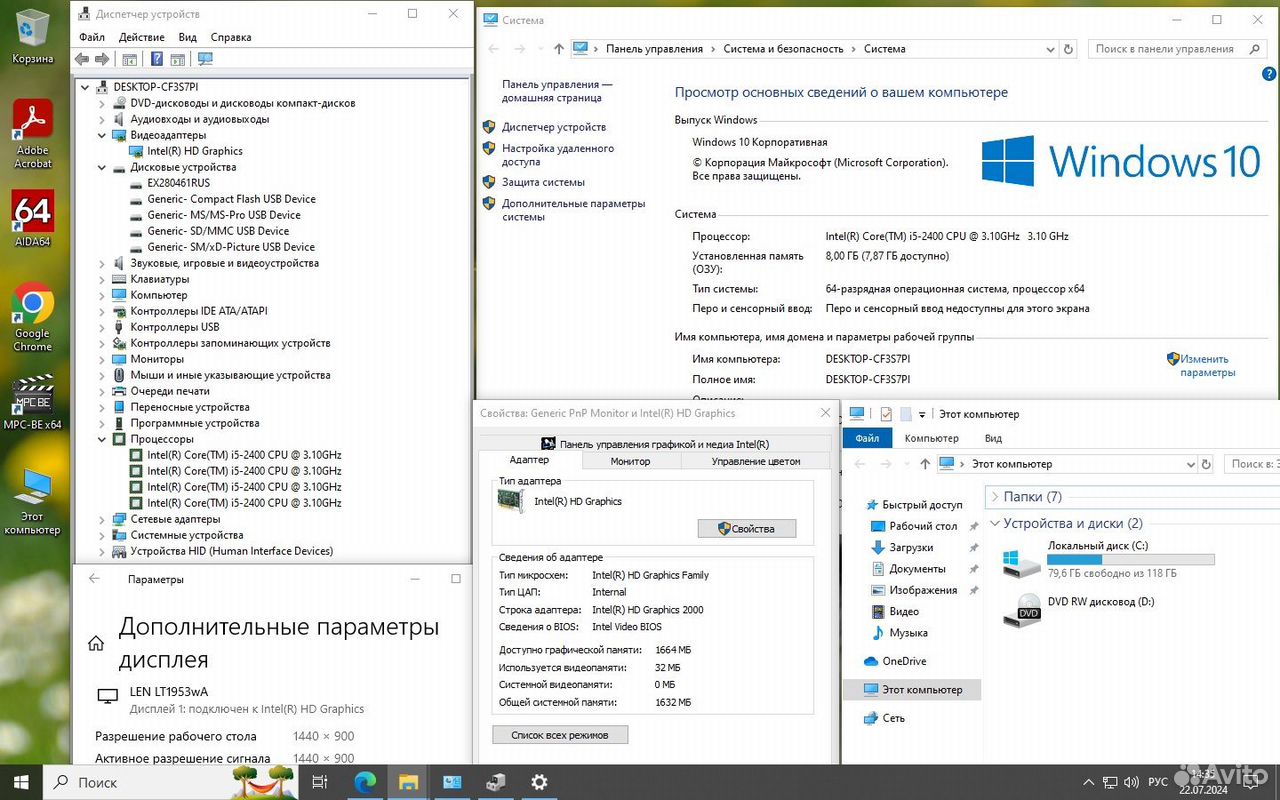This screenshot has width=1280, height=800.
Task: Go up one level in System window
Action: coord(558,49)
